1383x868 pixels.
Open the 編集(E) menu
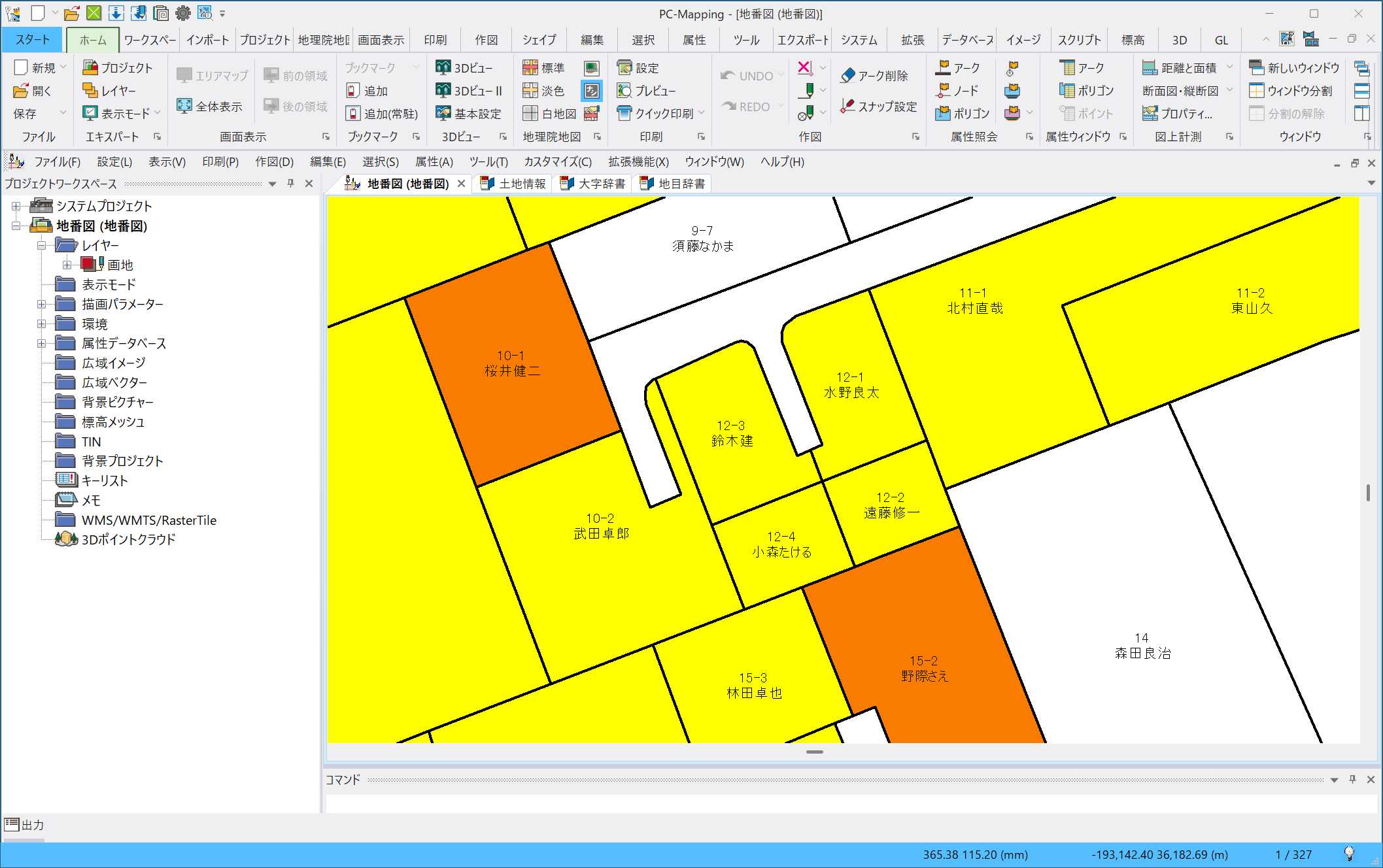coord(327,161)
